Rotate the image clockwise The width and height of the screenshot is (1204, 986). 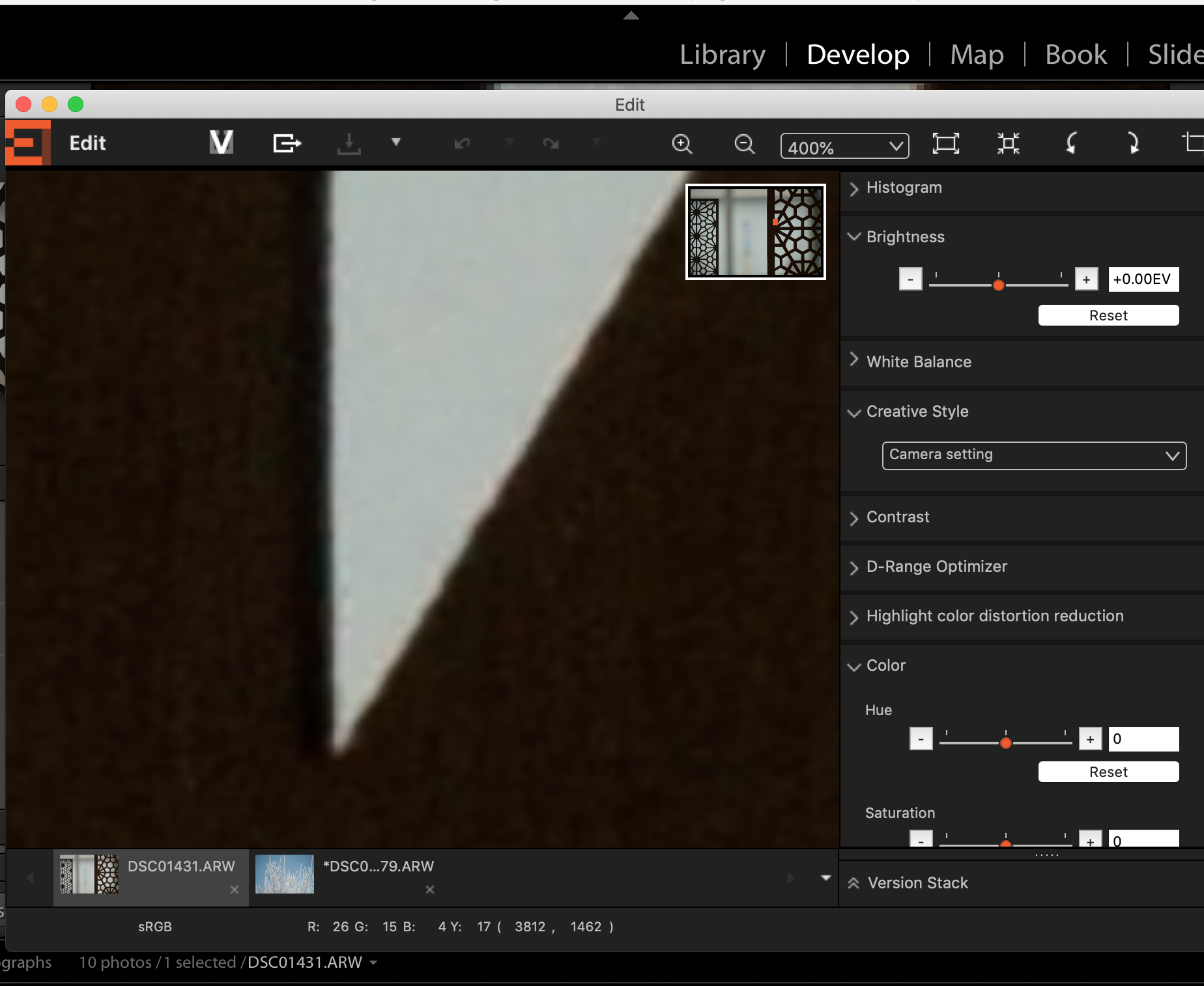click(1134, 144)
